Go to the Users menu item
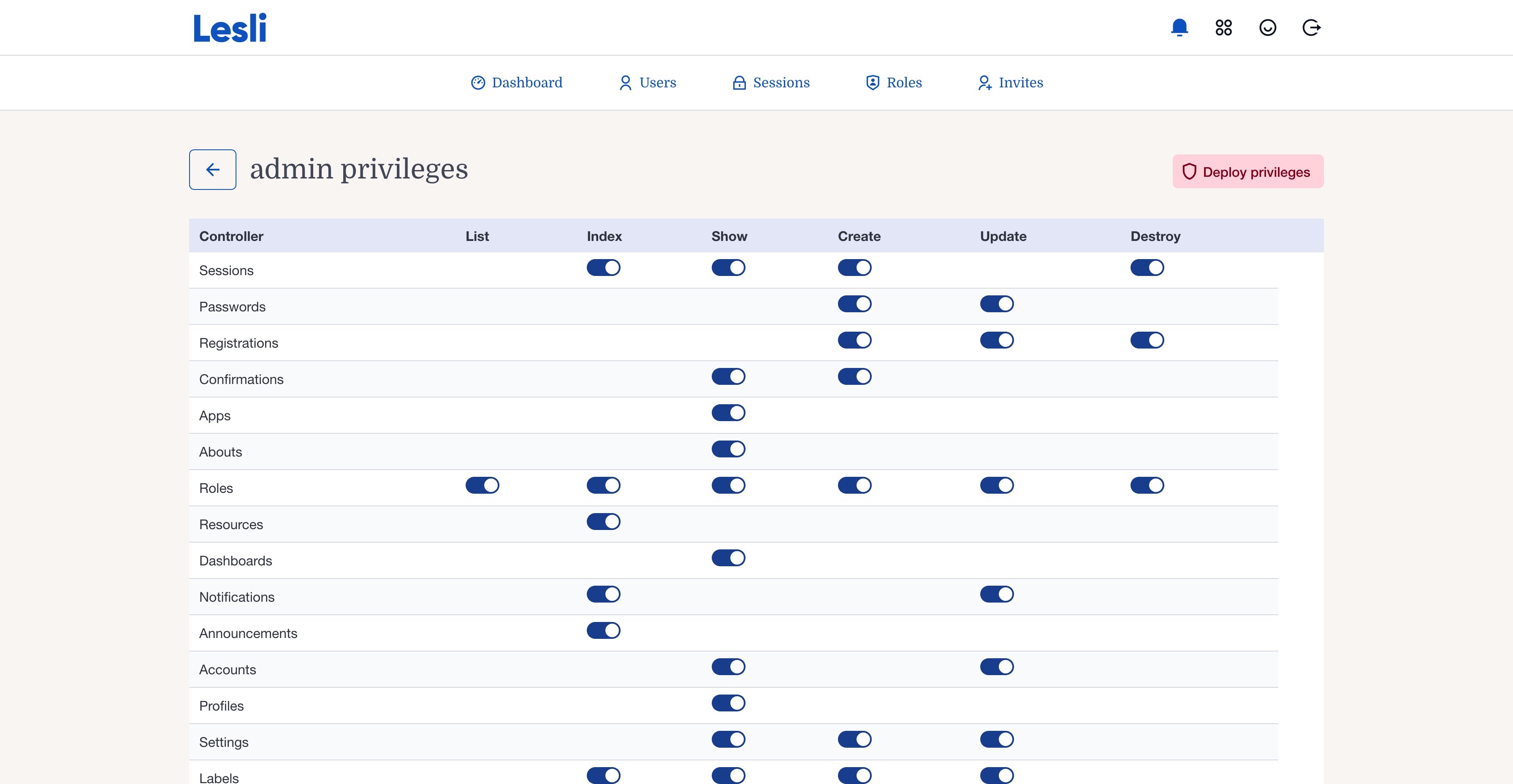 point(648,83)
